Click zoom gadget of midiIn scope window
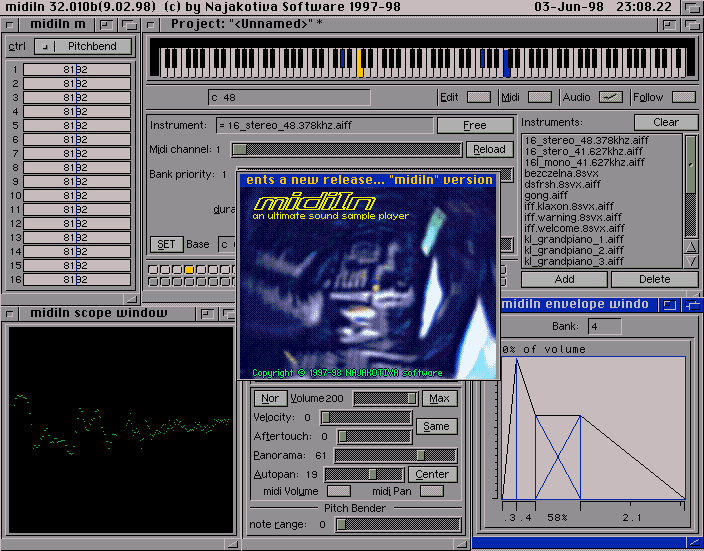Screen dimensions: 704x551 pyautogui.click(x=207, y=313)
